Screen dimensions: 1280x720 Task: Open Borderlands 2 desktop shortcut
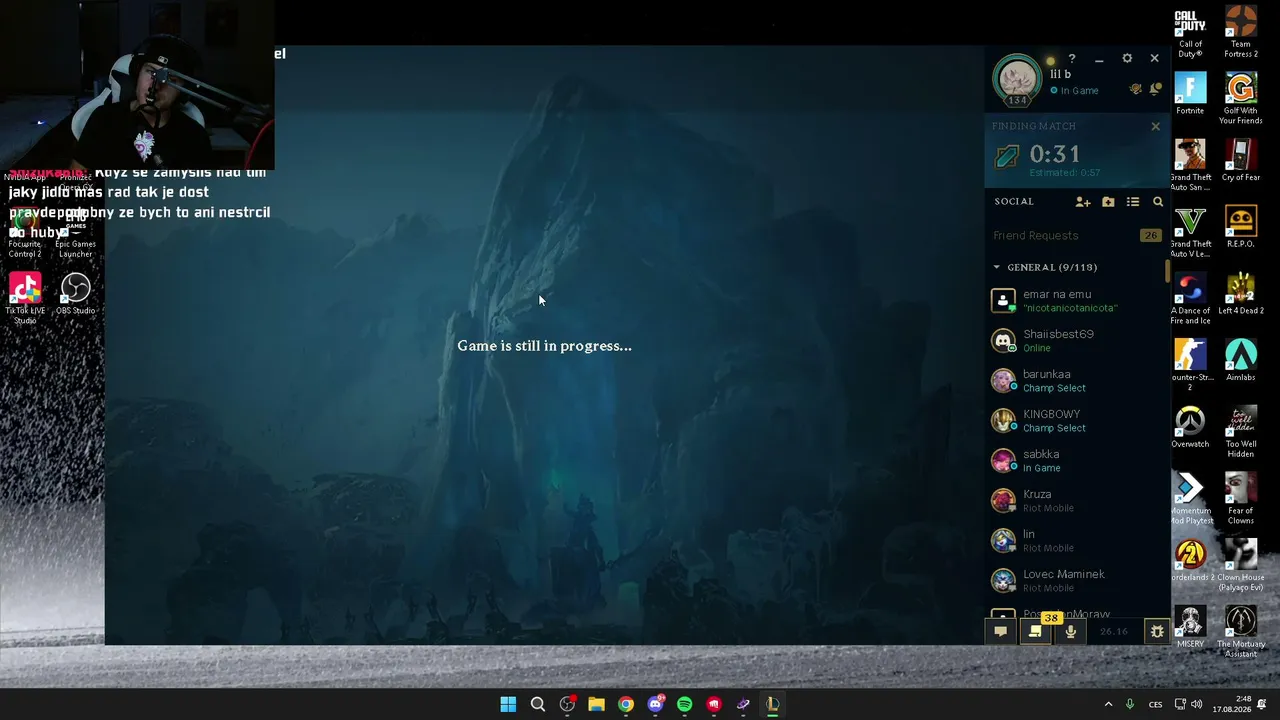1190,560
